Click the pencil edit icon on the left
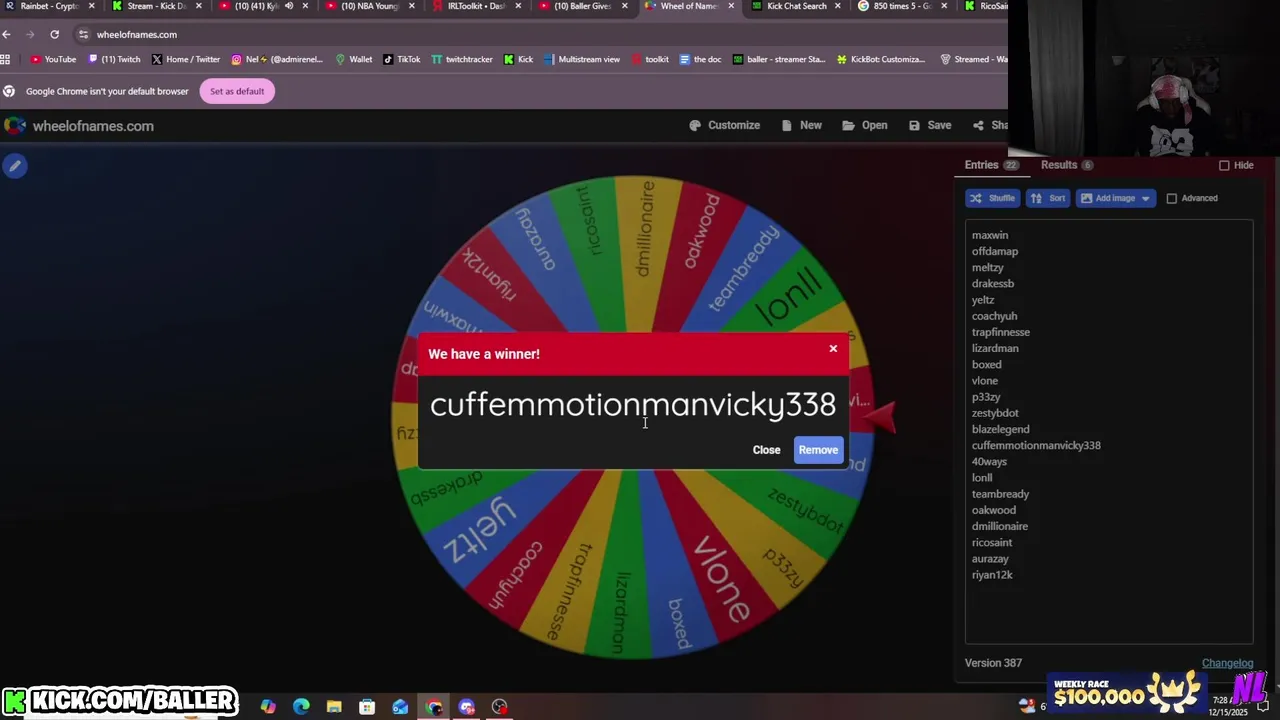 point(15,166)
